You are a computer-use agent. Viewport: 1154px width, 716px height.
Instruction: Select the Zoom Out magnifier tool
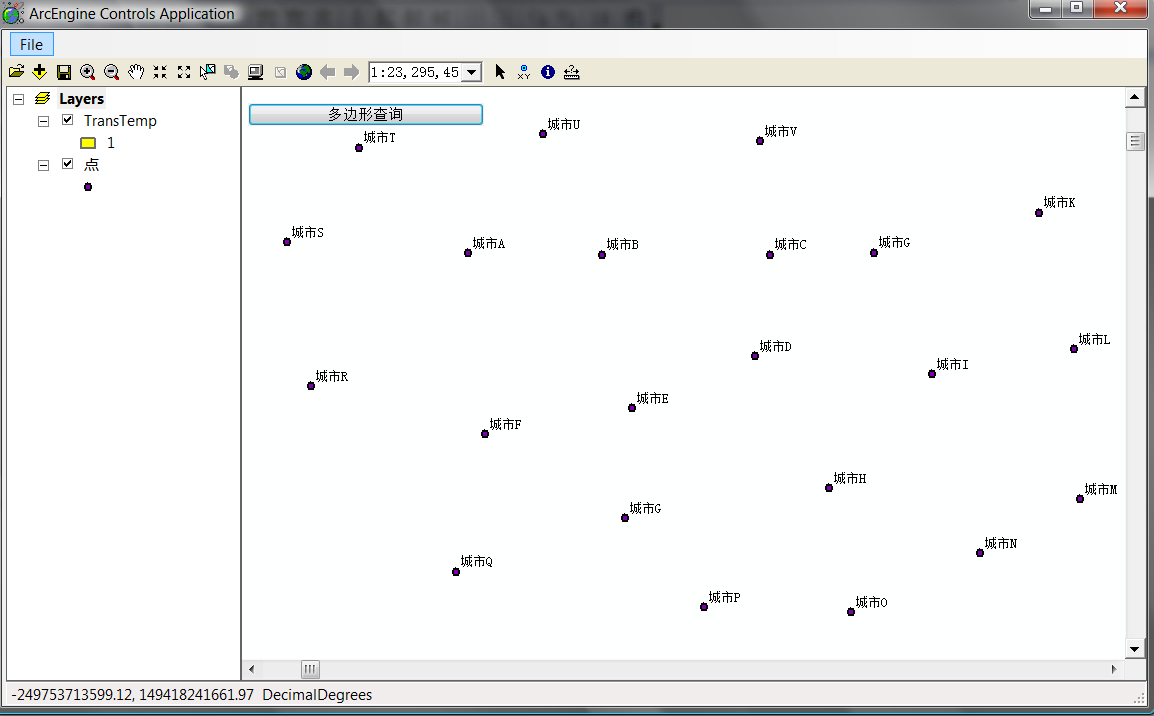[112, 72]
